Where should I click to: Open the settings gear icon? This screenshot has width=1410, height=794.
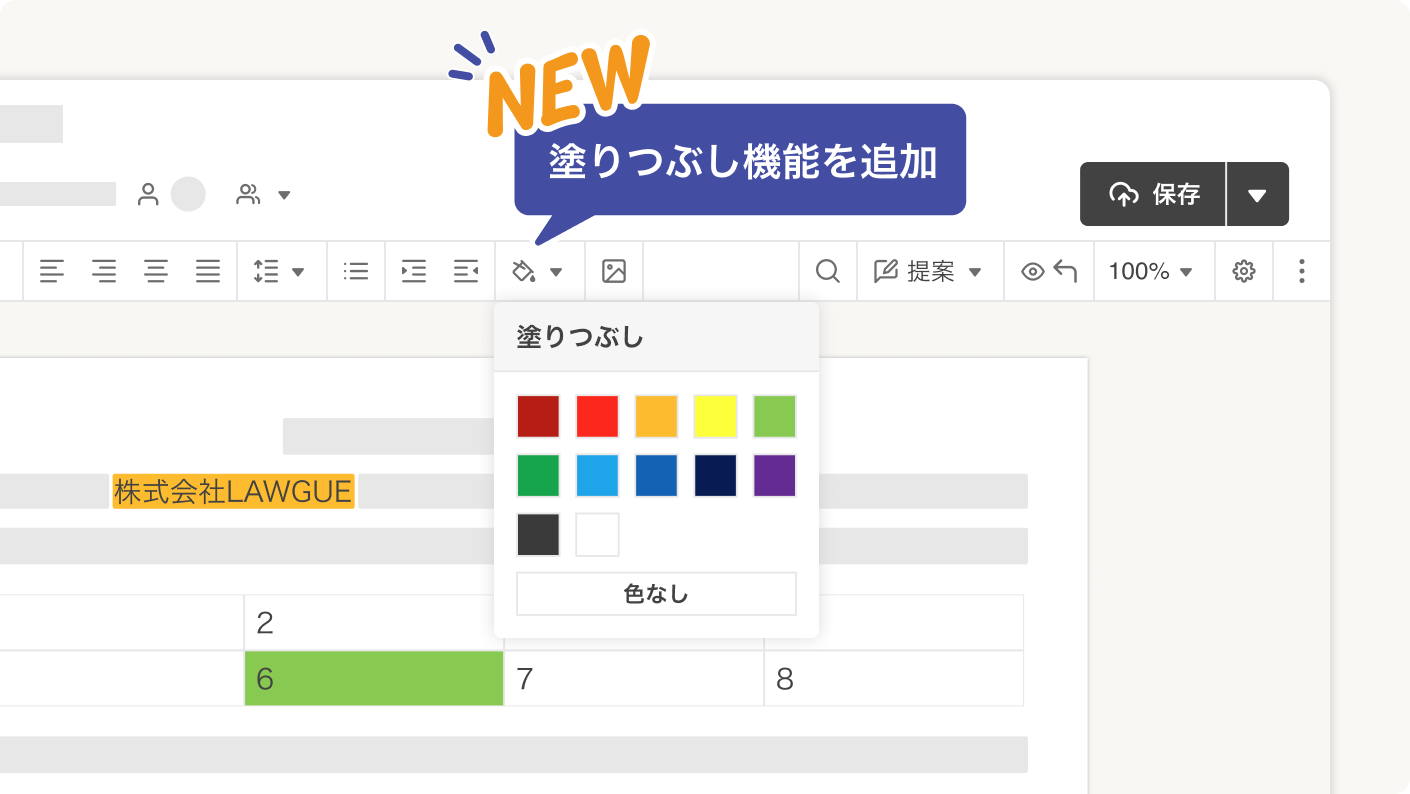(1243, 271)
